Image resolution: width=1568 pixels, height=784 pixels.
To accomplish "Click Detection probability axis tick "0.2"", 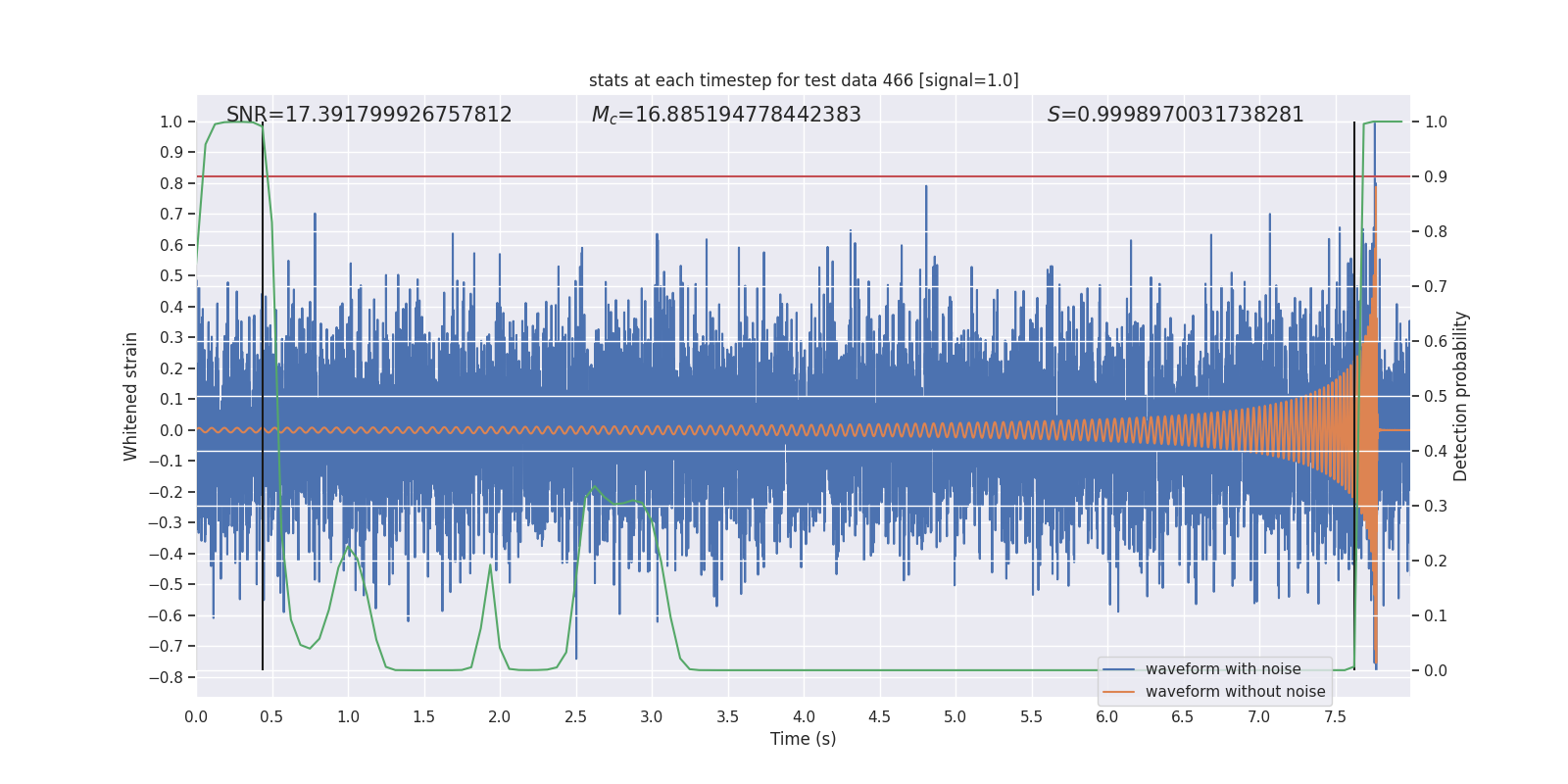I will [x=1436, y=562].
